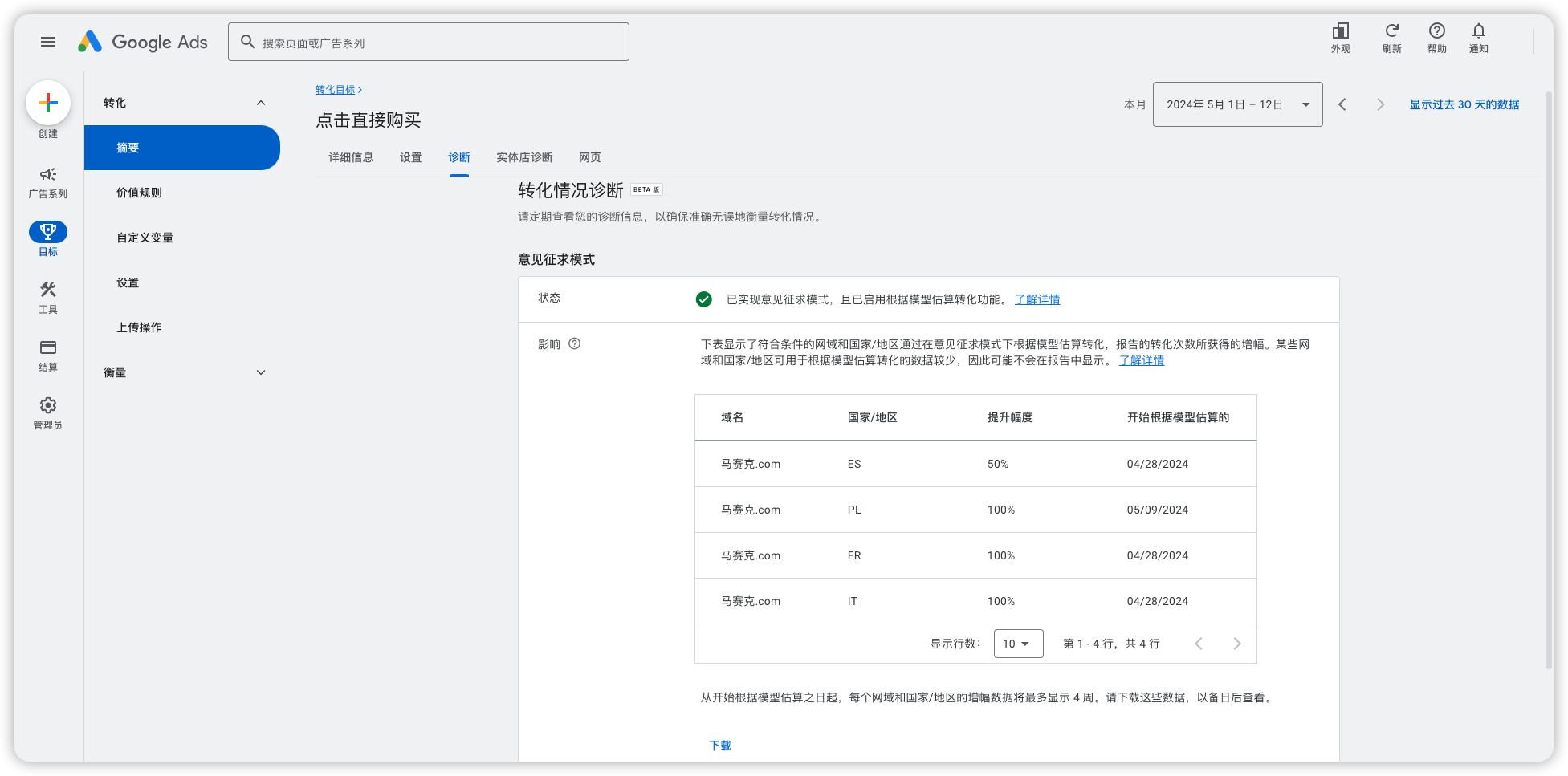This screenshot has width=1568, height=776.
Task: Switch to the 实体店诊断 tab
Action: click(x=524, y=158)
